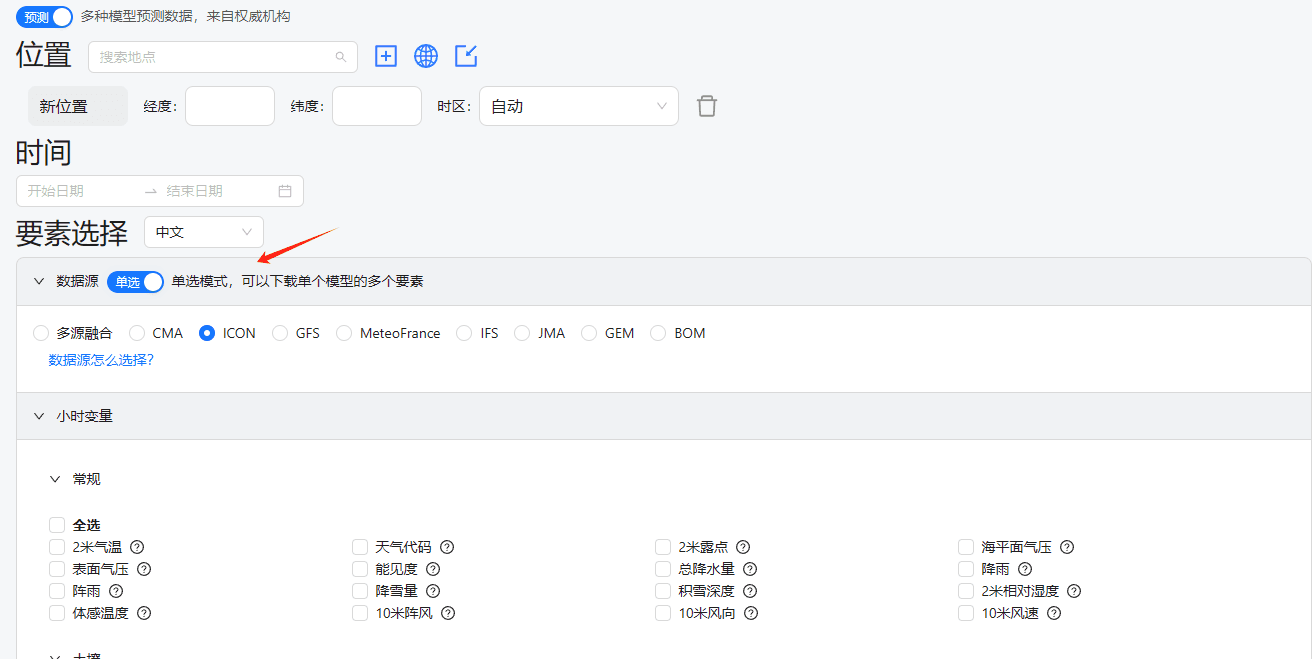Collapse the 常规 variable group

point(55,479)
